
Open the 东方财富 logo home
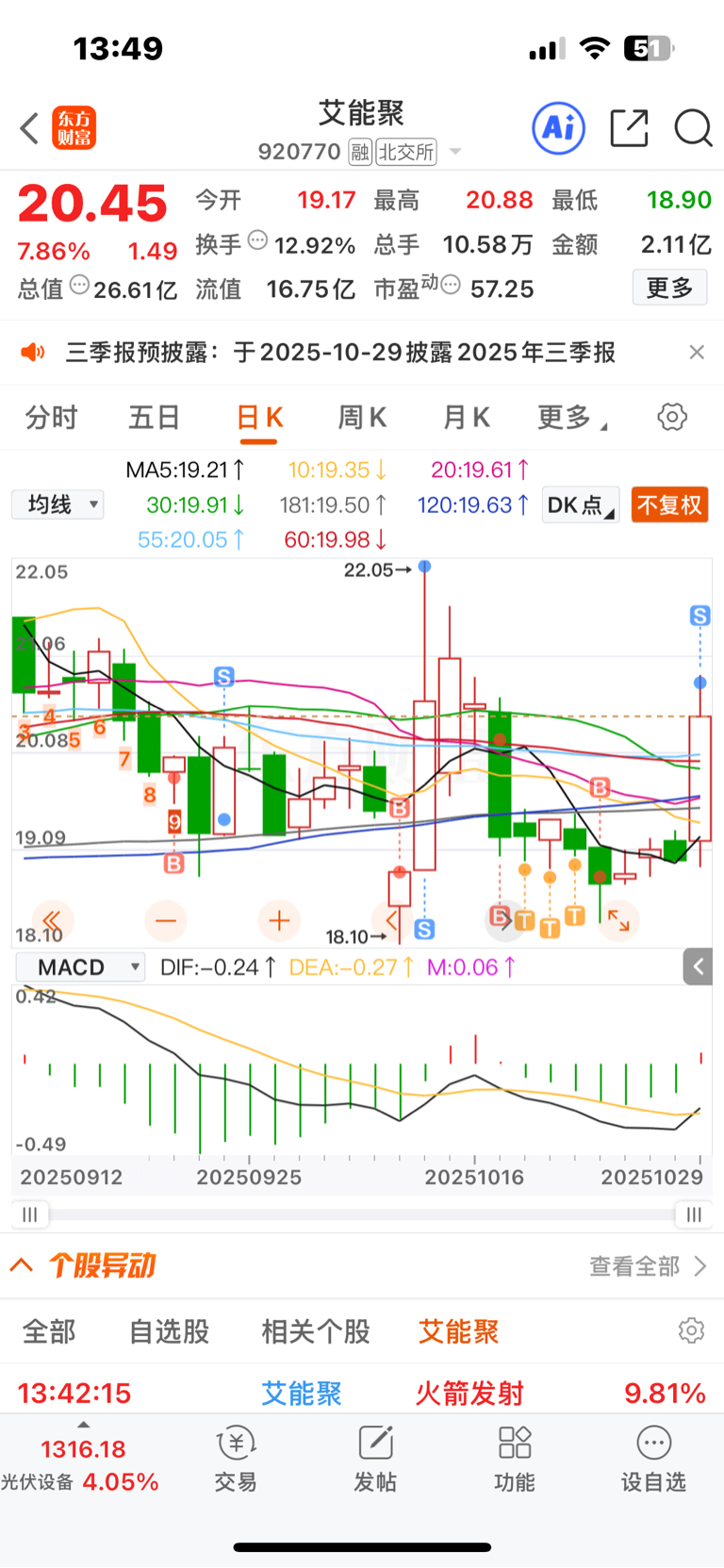click(74, 128)
